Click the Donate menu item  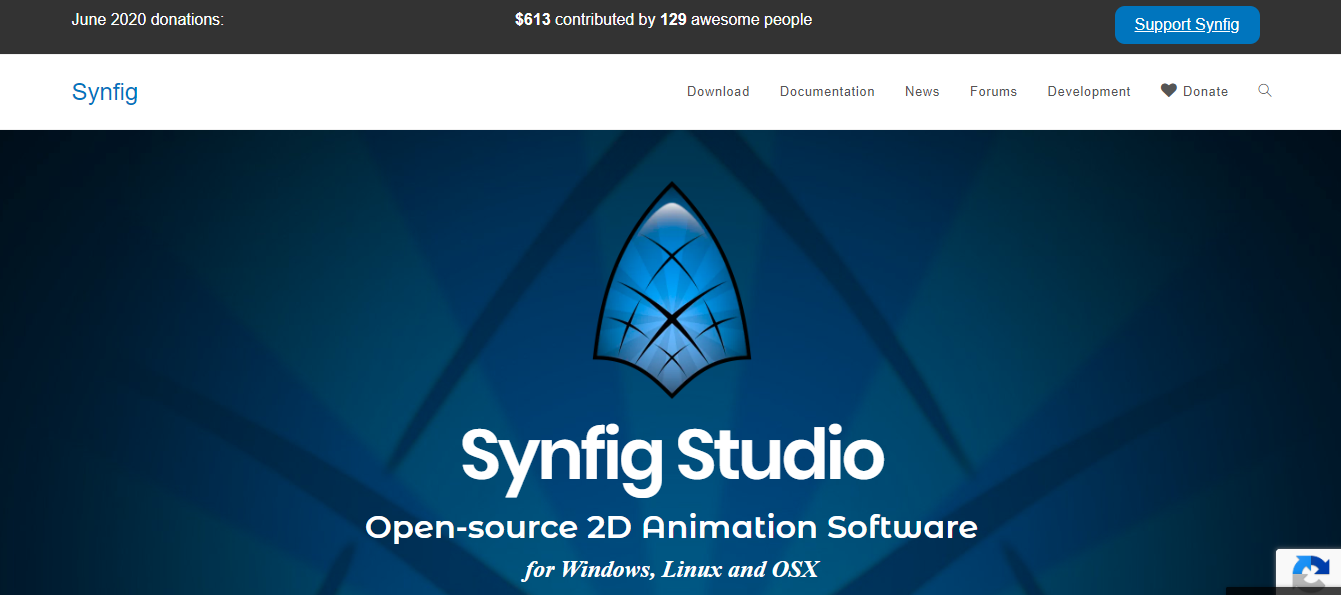click(x=1194, y=91)
